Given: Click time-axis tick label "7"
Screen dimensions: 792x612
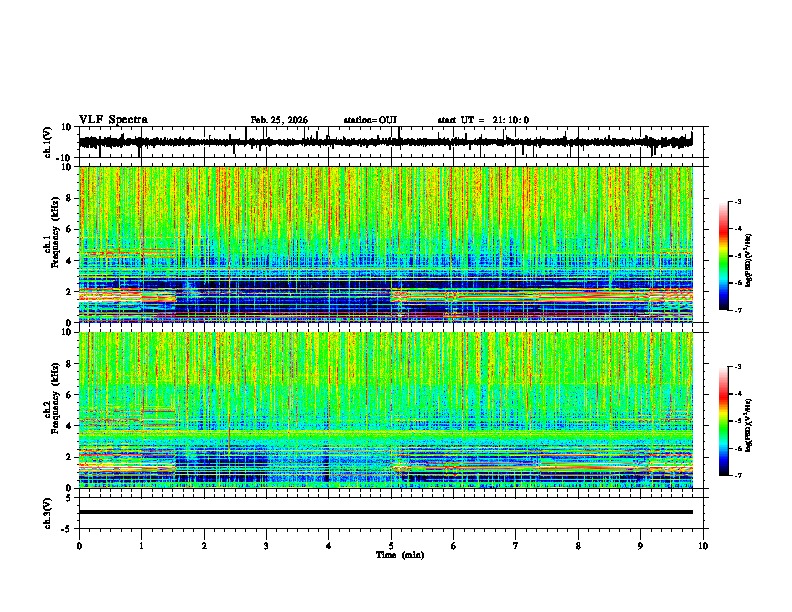Looking at the screenshot, I should coord(516,546).
